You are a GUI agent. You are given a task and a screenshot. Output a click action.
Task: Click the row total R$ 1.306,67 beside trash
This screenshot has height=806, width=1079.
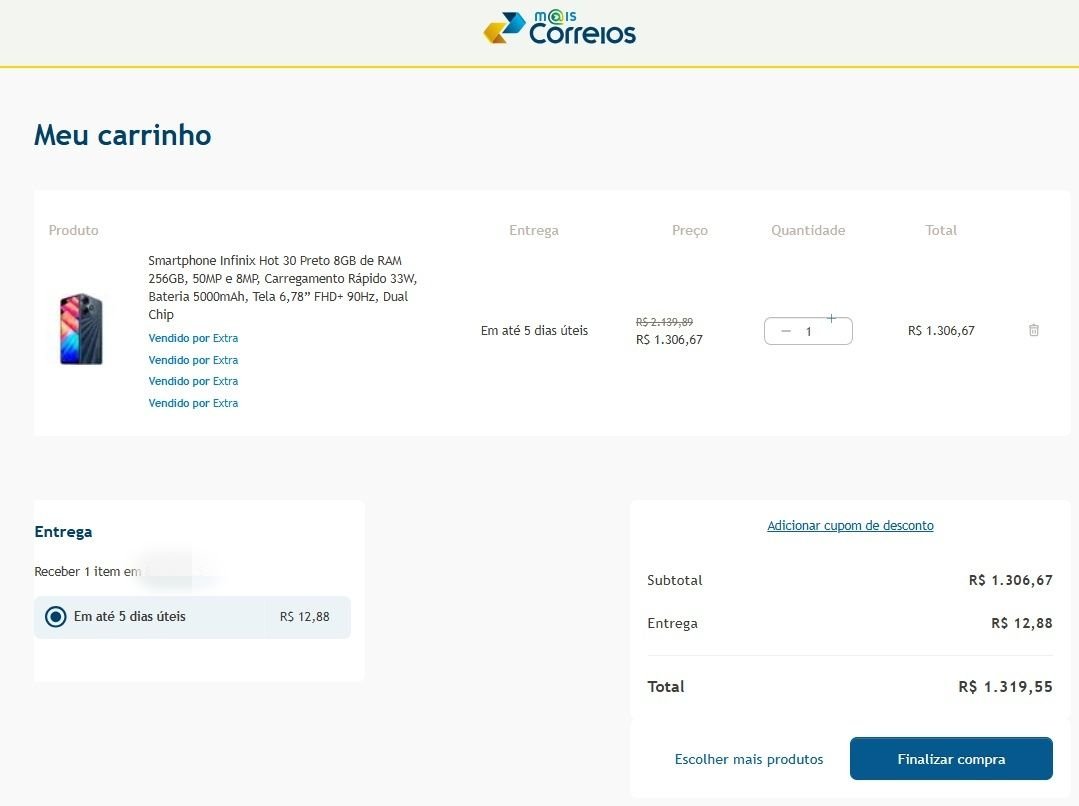(941, 330)
